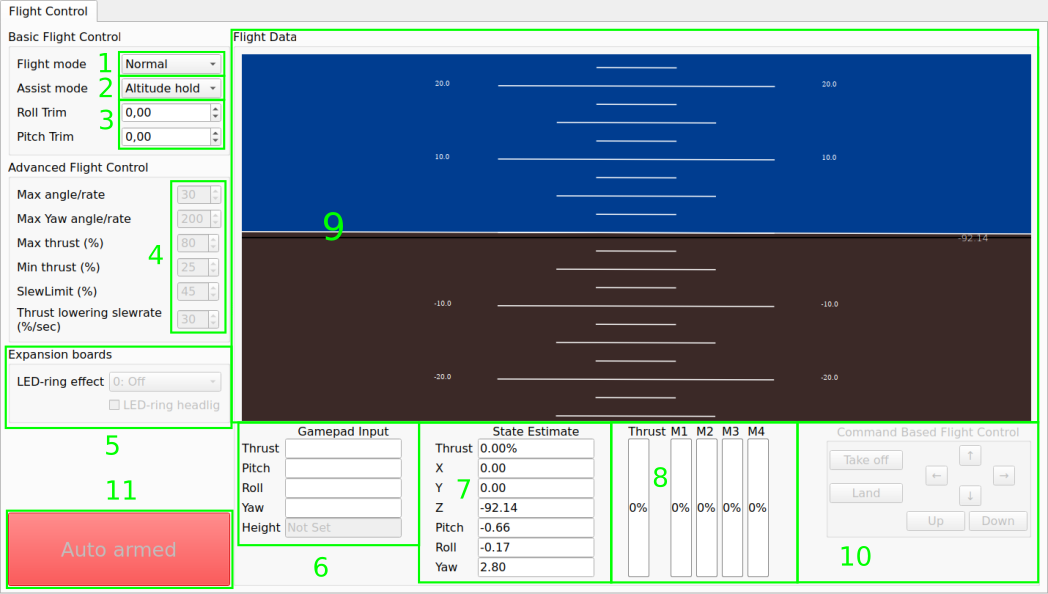Open the Assist mode dropdown
1048x594 pixels.
coord(170,88)
